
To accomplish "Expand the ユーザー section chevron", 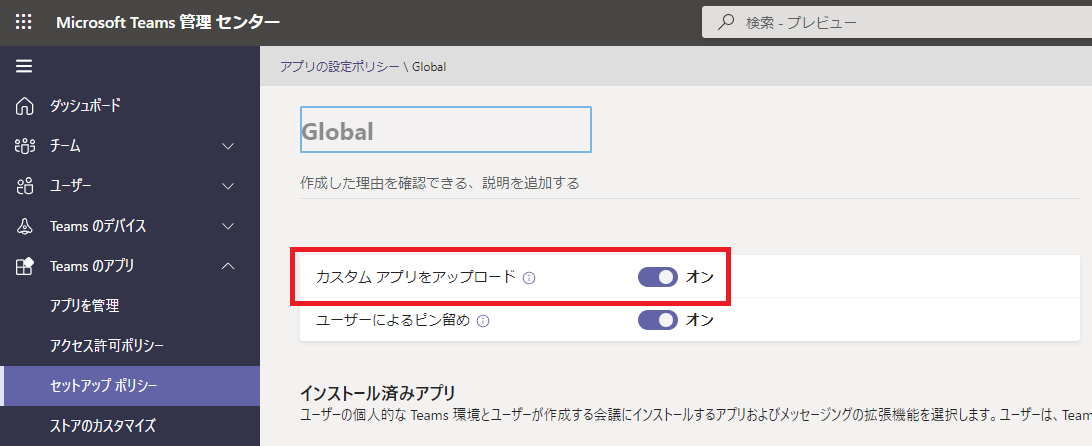I will [x=228, y=186].
